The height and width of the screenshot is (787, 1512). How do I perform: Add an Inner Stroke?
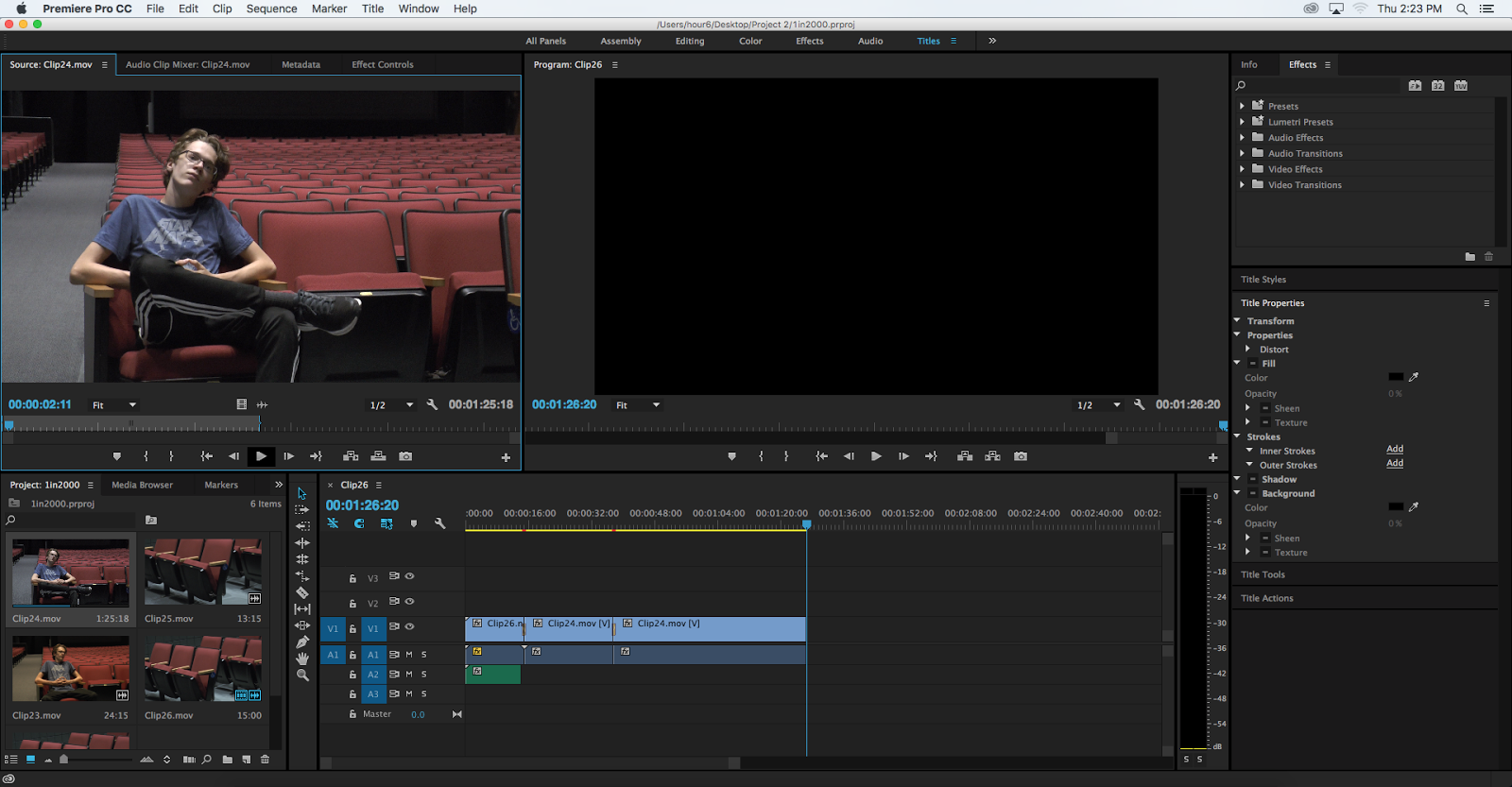pos(1395,450)
